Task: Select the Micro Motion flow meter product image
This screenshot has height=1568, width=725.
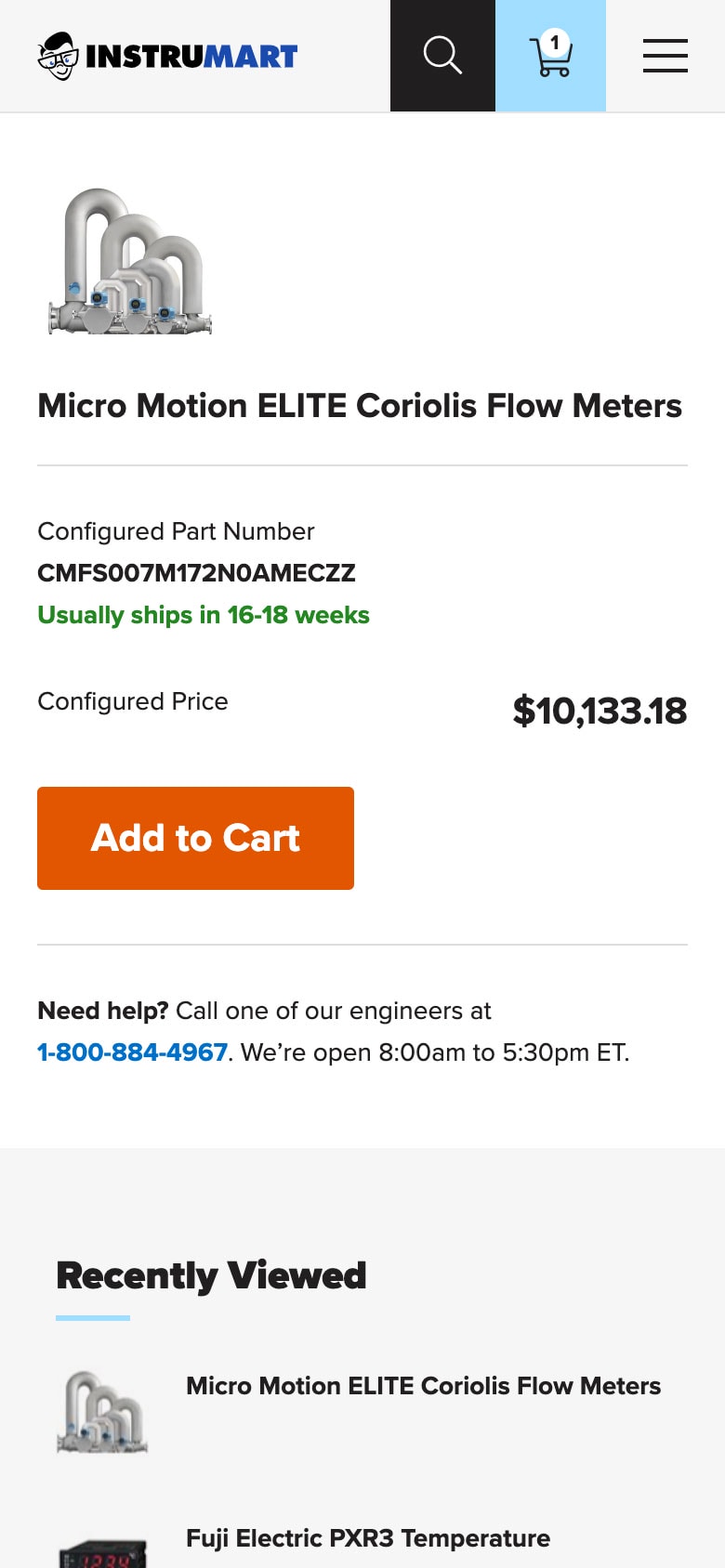Action: point(130,263)
